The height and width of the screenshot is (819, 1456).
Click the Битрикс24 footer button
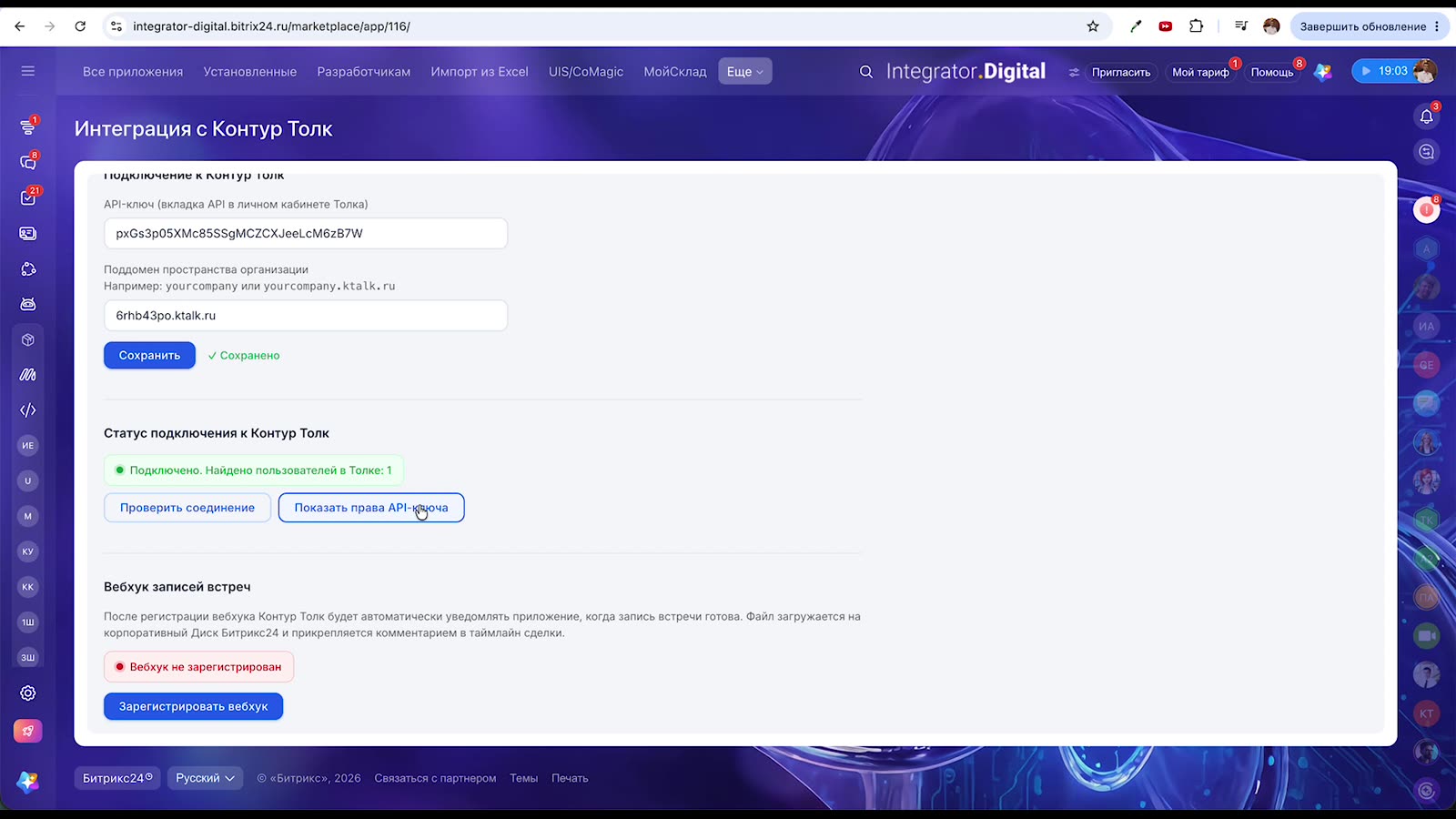[x=117, y=778]
